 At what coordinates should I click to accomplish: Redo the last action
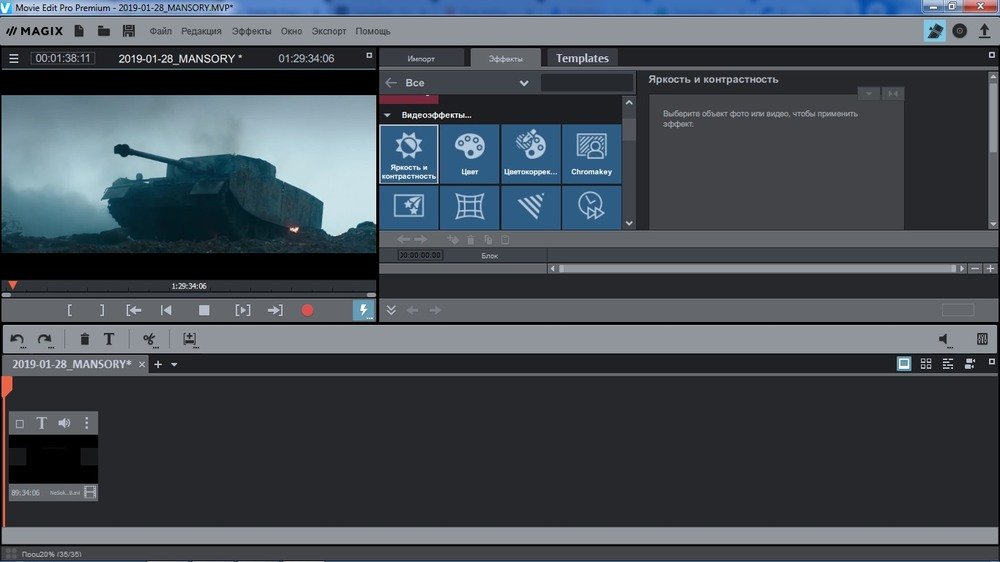pyautogui.click(x=45, y=339)
